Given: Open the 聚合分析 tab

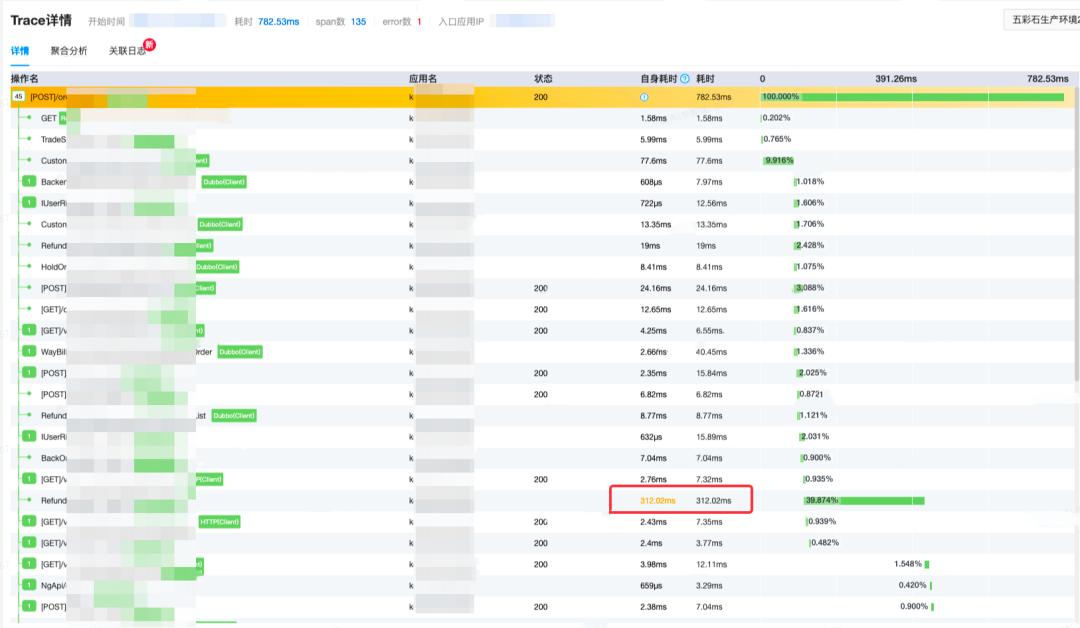Looking at the screenshot, I should pyautogui.click(x=69, y=51).
